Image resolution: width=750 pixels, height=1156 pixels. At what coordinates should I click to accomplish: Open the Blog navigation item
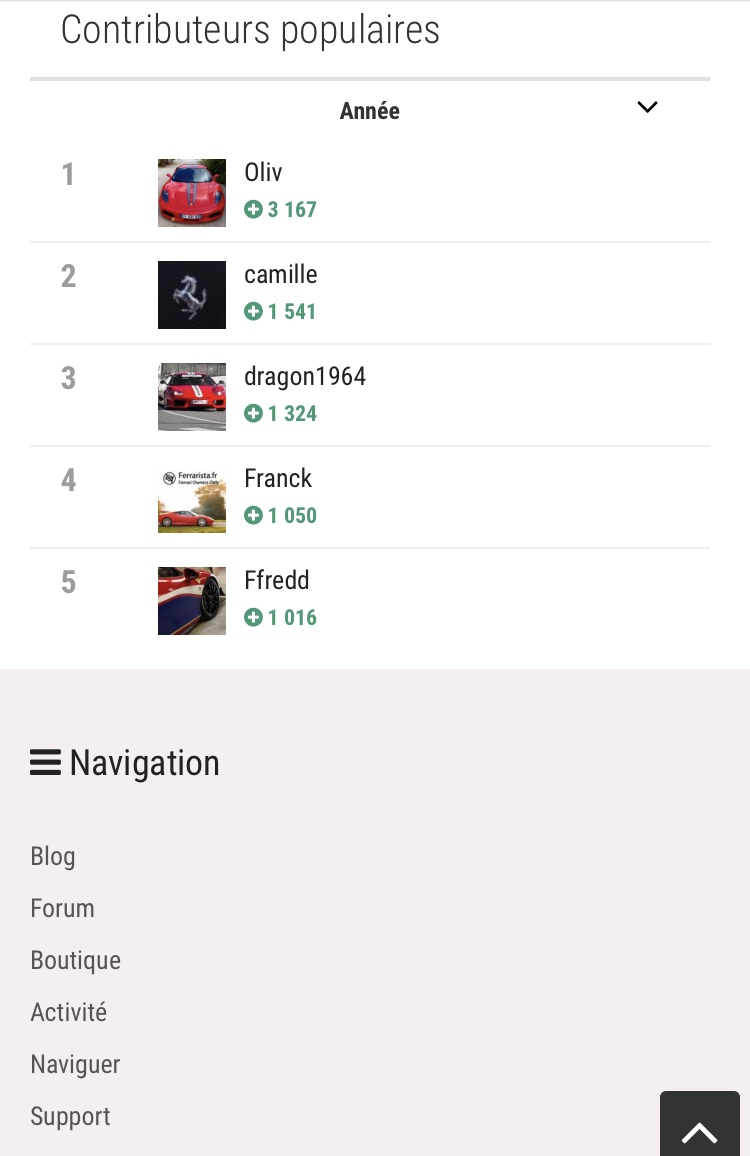(53, 857)
